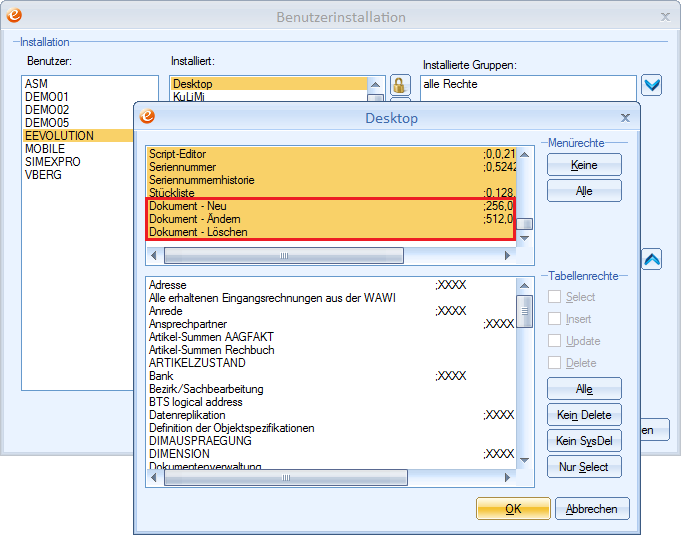Click the Nur Select button
This screenshot has width=681, height=535.
click(584, 467)
